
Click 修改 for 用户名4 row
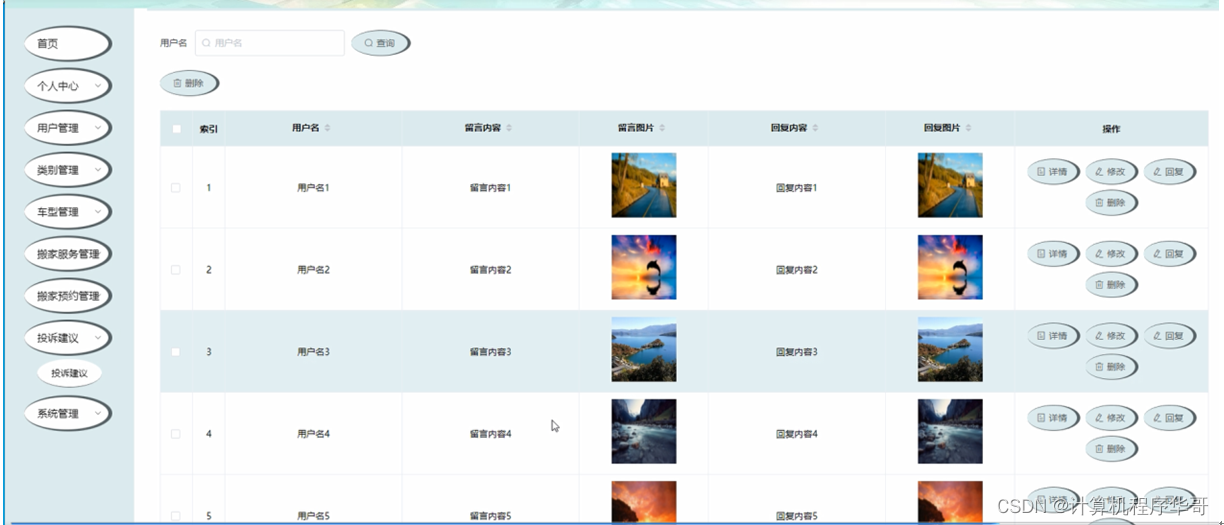point(1111,418)
